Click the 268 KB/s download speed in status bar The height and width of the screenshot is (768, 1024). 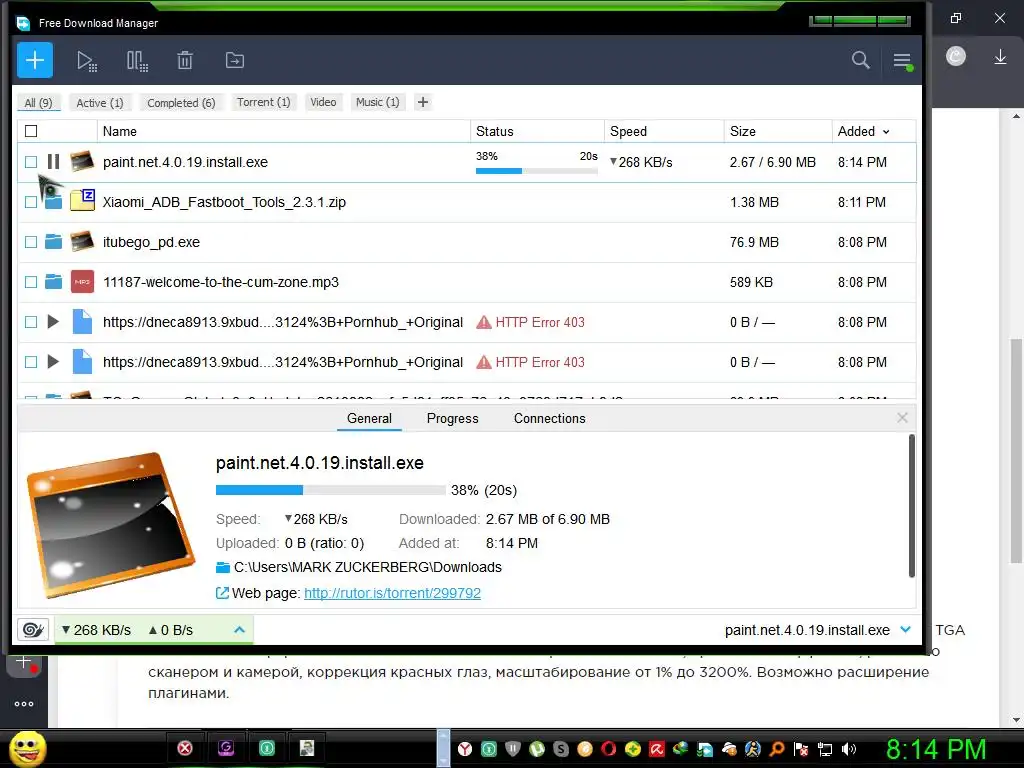(x=96, y=630)
